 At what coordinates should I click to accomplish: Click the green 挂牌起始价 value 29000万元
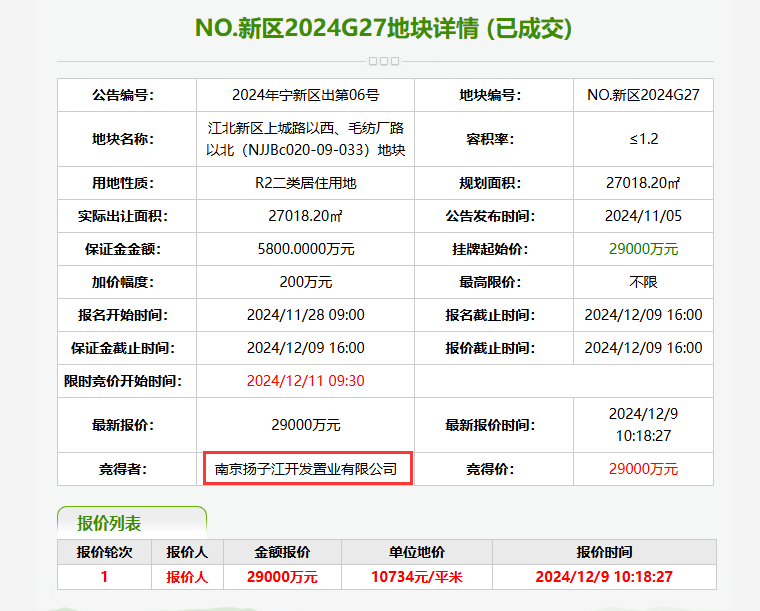[643, 249]
